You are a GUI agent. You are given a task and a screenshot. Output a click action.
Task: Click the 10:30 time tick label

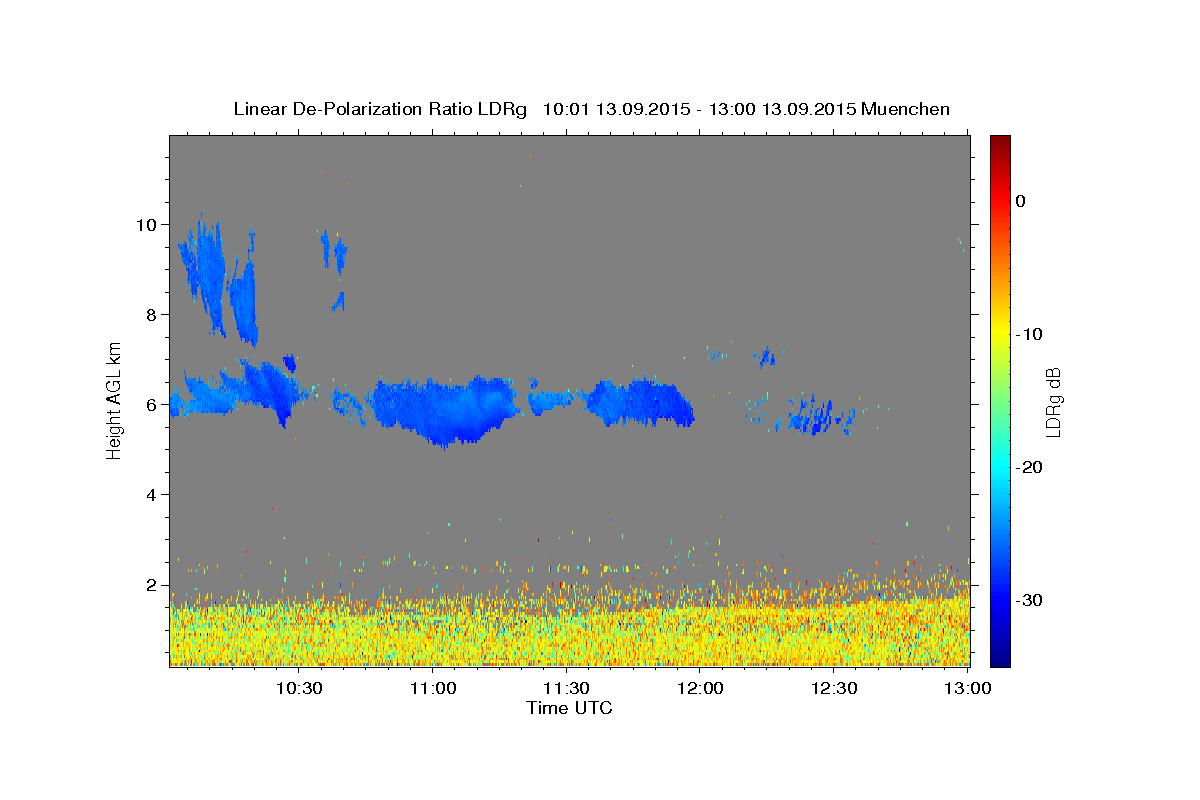tap(298, 688)
